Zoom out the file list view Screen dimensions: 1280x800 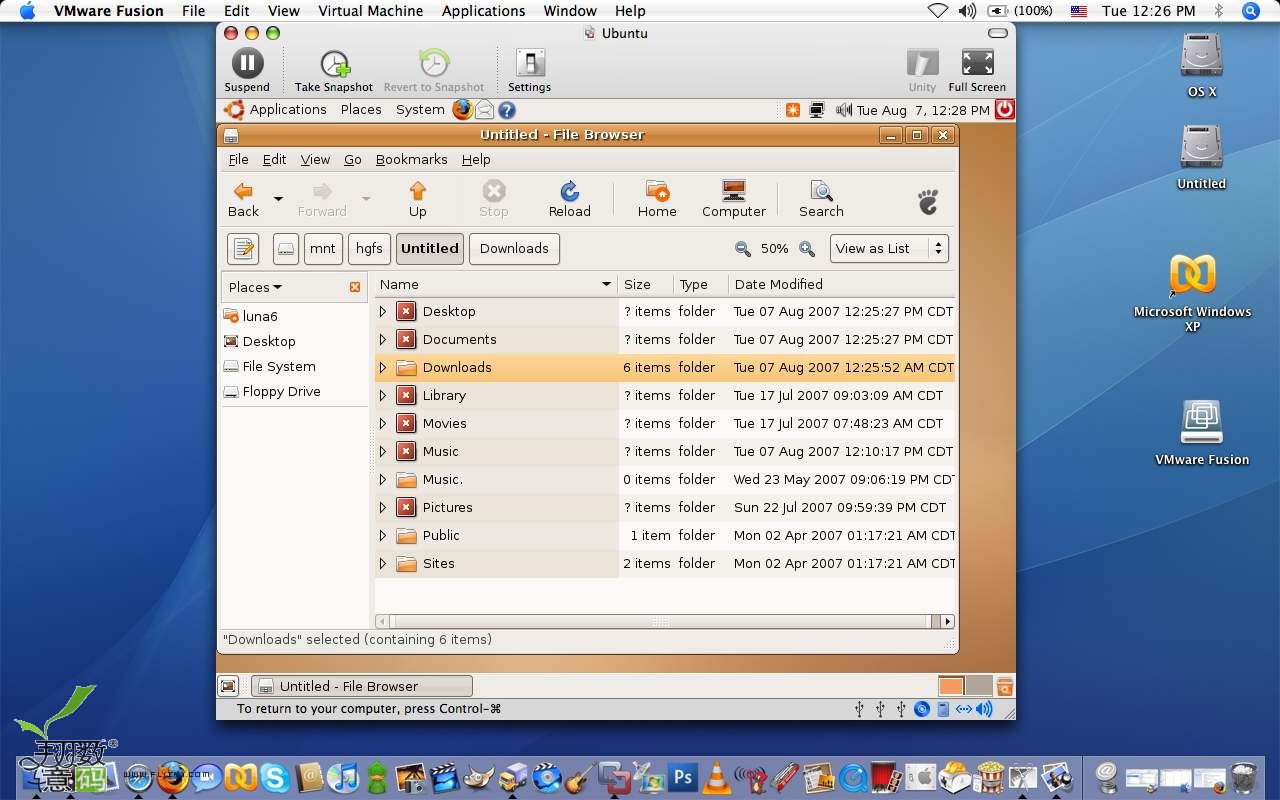[743, 249]
